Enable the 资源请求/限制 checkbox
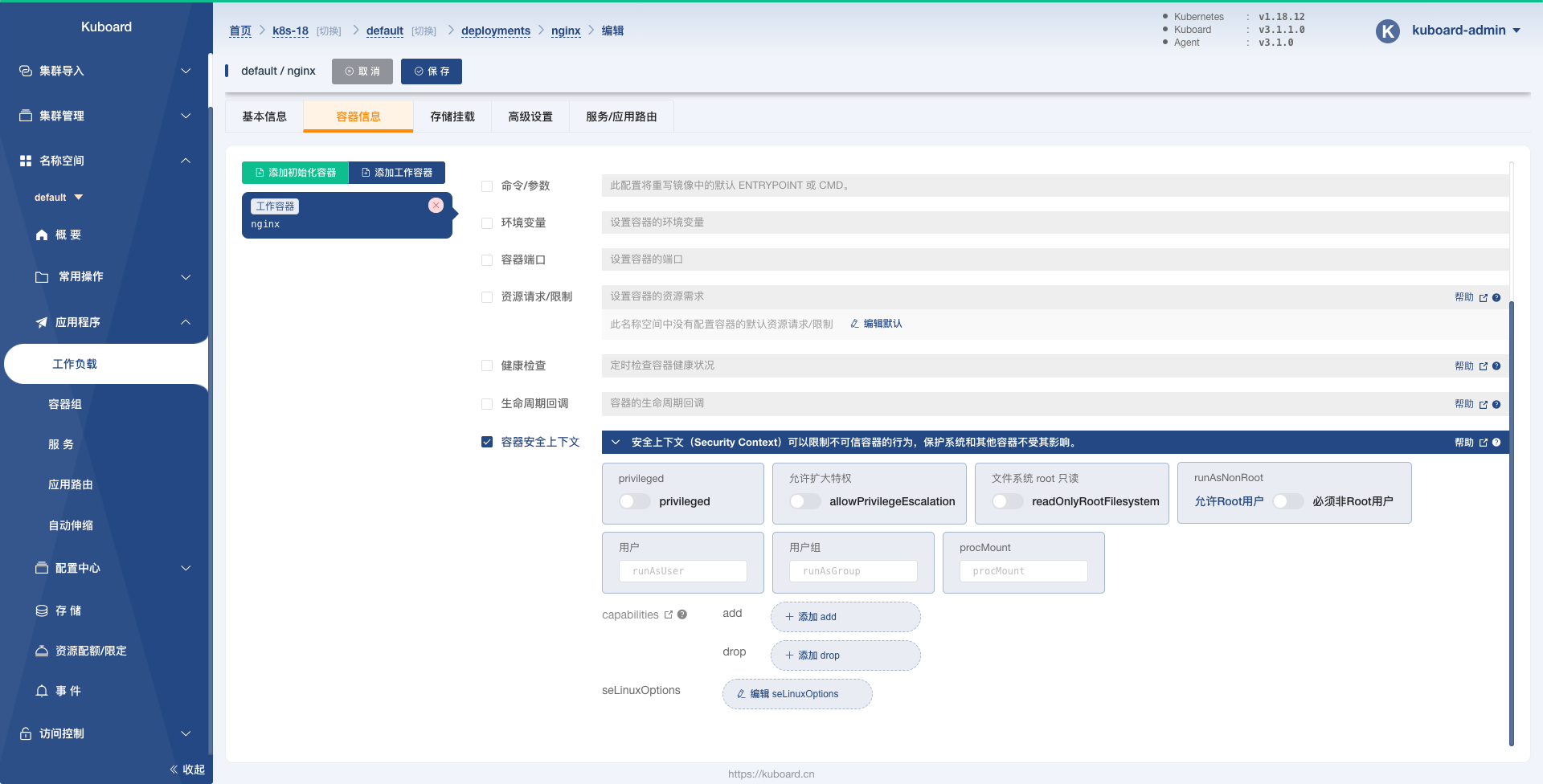 tap(487, 297)
